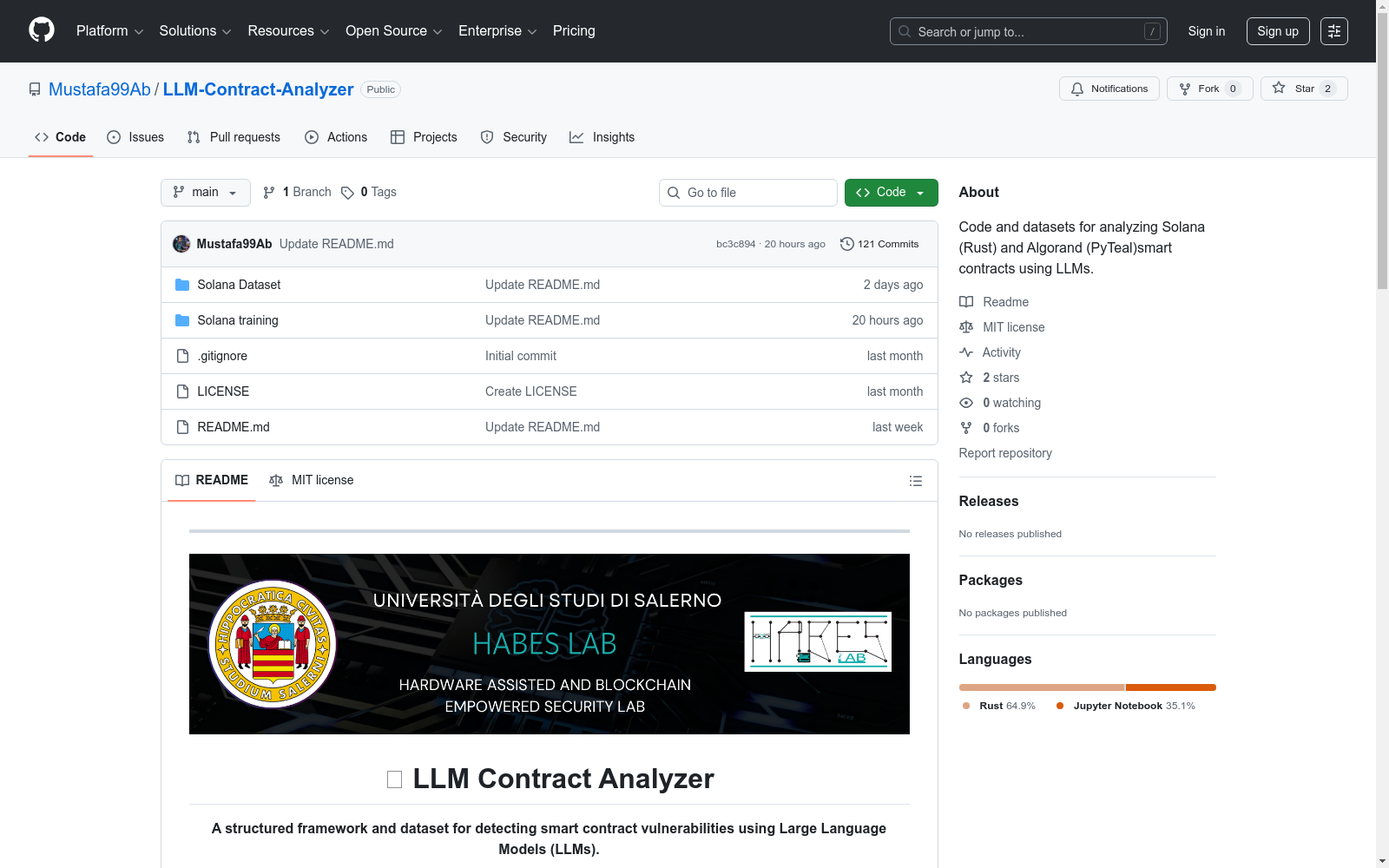The width and height of the screenshot is (1389, 868).
Task: Open the green Code dropdown button
Action: click(892, 193)
